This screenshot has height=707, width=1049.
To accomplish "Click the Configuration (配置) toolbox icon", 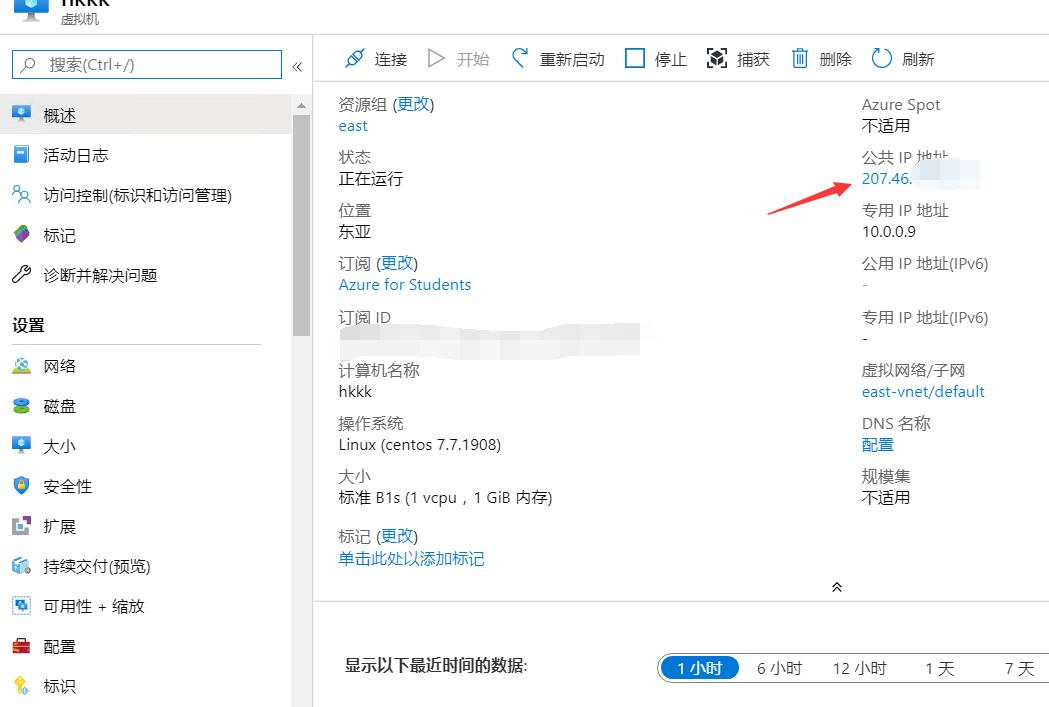I will [x=21, y=646].
